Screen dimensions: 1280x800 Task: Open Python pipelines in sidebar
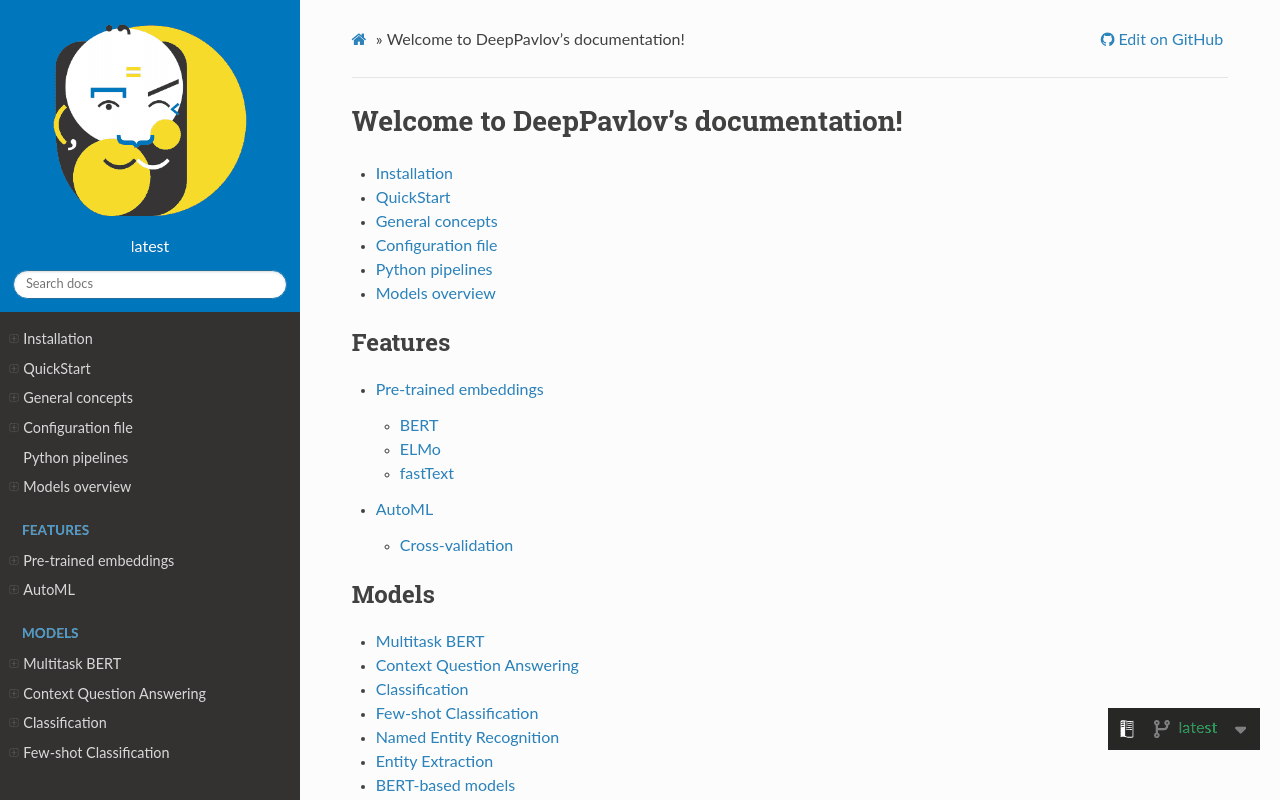[76, 458]
